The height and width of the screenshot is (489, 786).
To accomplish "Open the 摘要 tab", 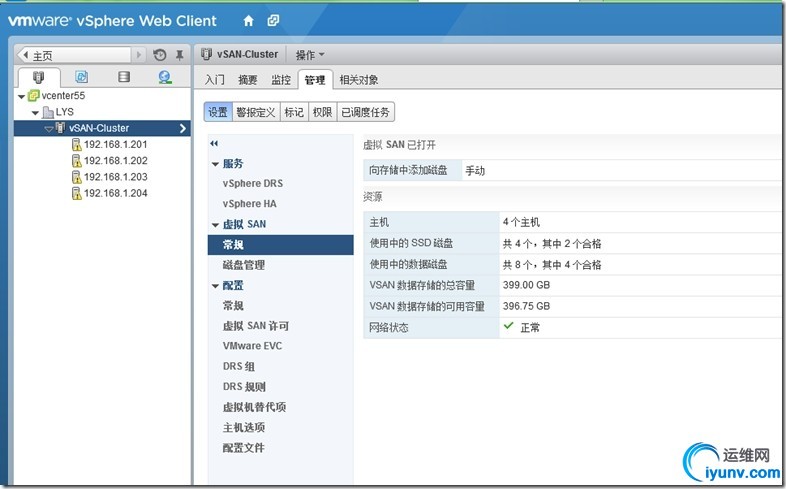I will (x=248, y=80).
